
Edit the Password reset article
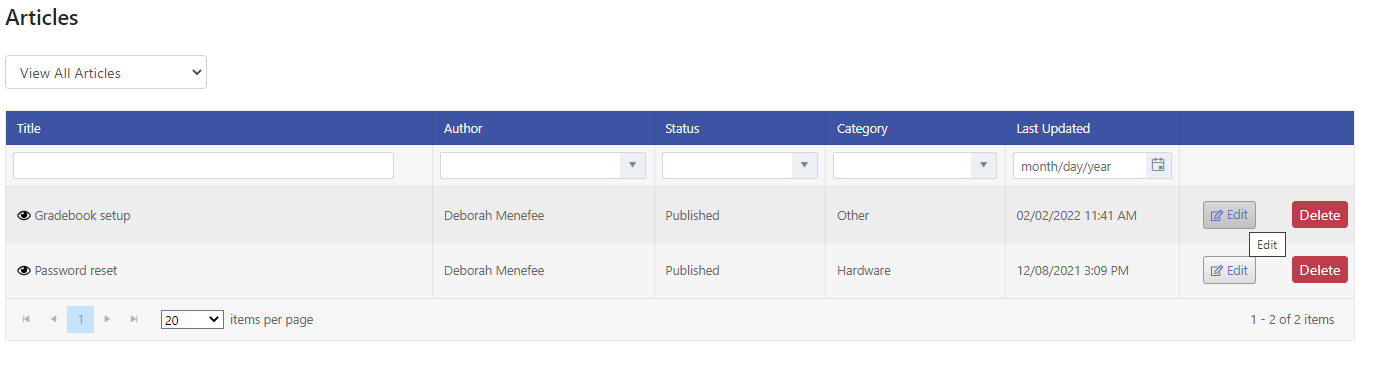tap(1229, 270)
